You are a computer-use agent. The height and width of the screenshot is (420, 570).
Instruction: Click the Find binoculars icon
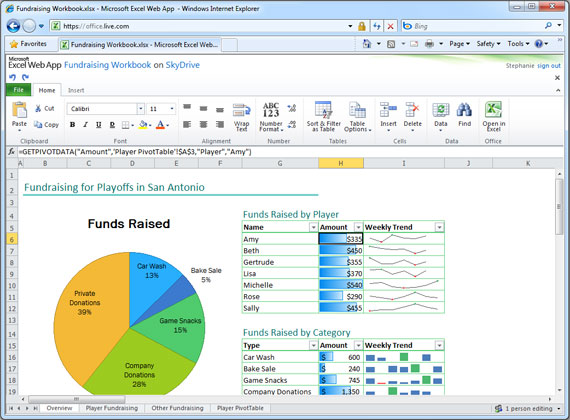pos(465,110)
